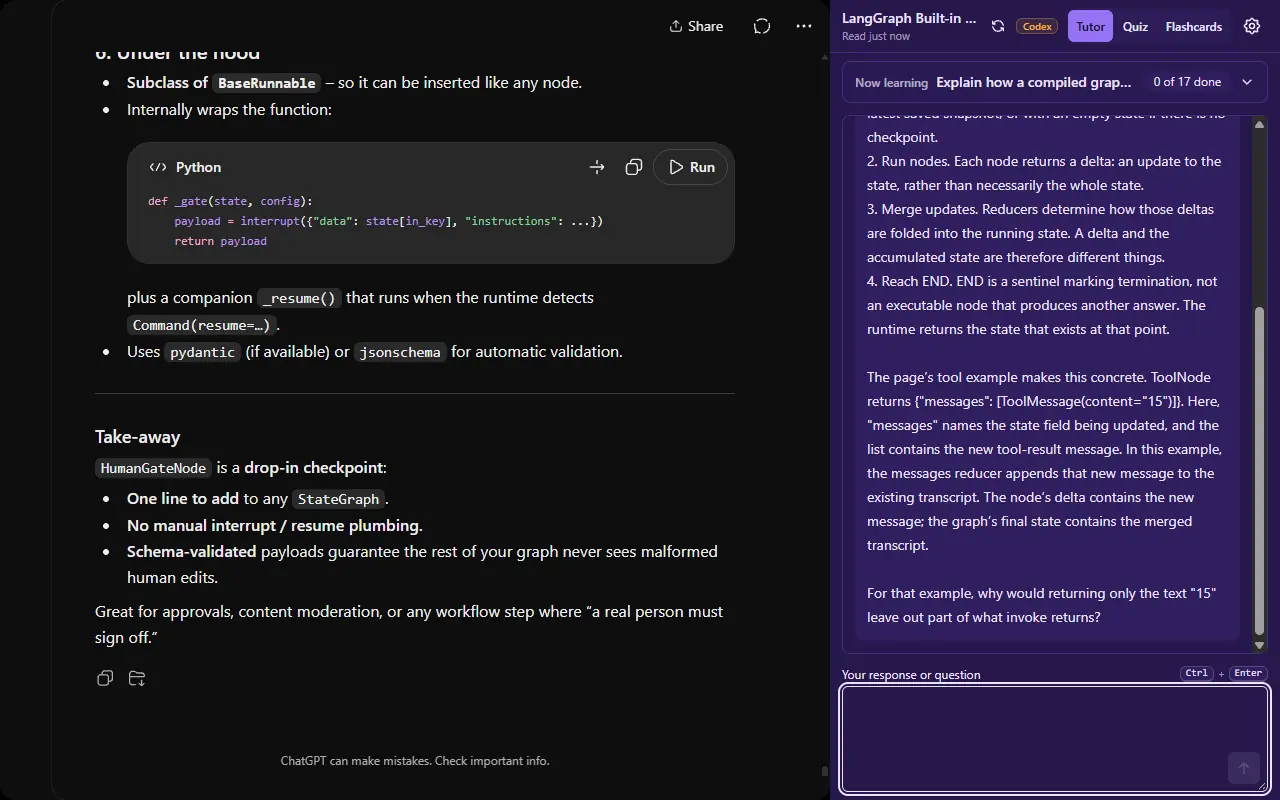Click the "0 of 17 done" progress label
Viewport: 1280px width, 800px height.
(x=1187, y=82)
